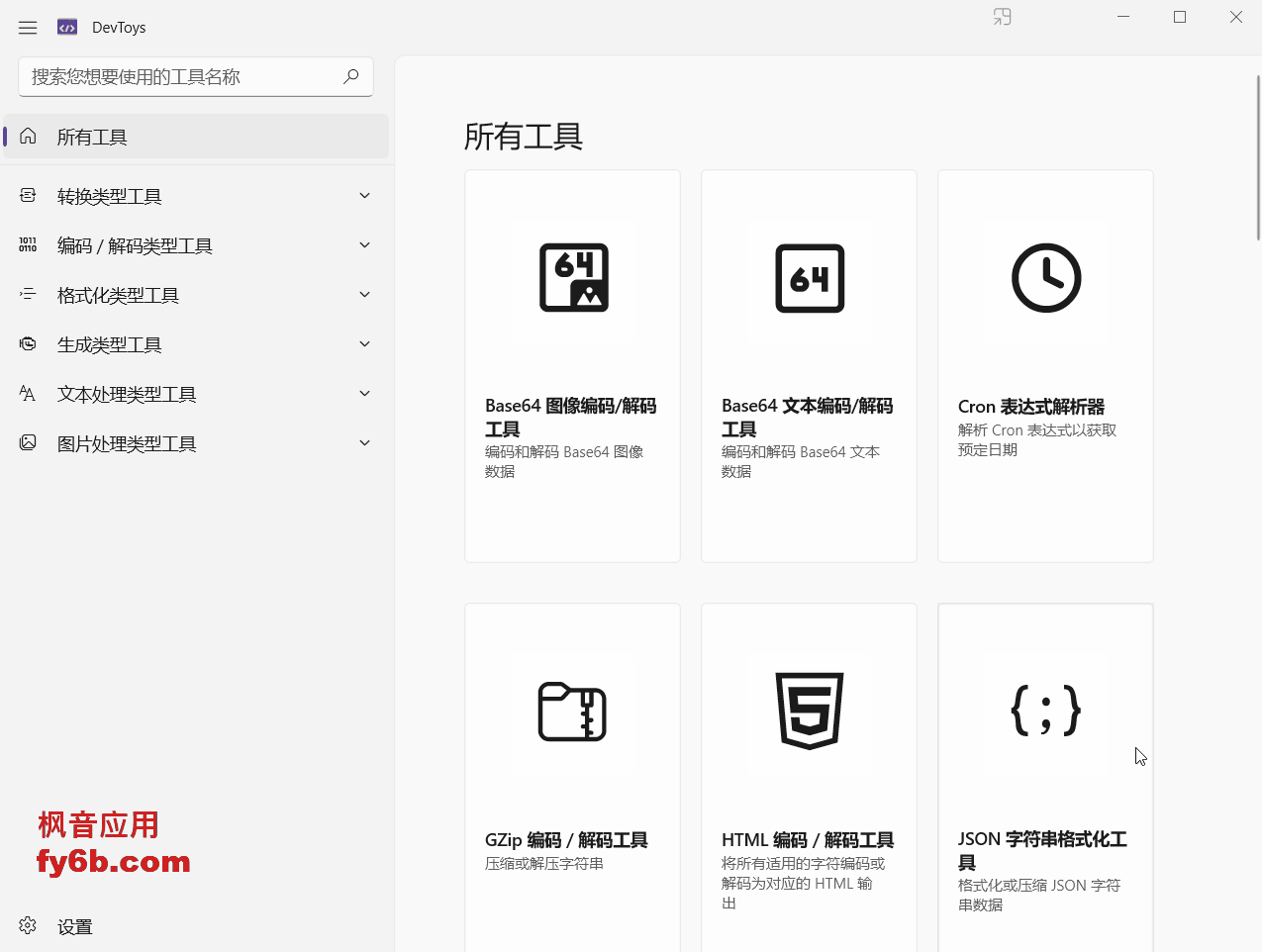Expand the 编码 / 解码类型工具 chevron
The image size is (1262, 952).
coord(364,244)
